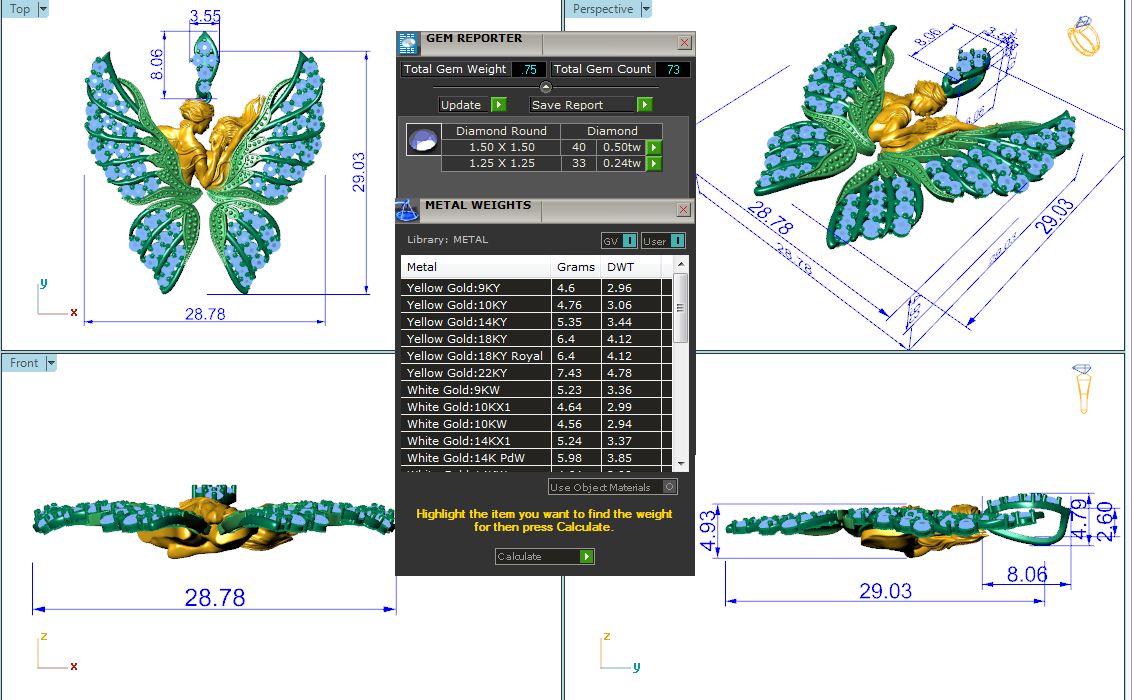Image resolution: width=1132 pixels, height=700 pixels.
Task: Open the Perspective viewport dropdown arrow
Action: coord(645,9)
